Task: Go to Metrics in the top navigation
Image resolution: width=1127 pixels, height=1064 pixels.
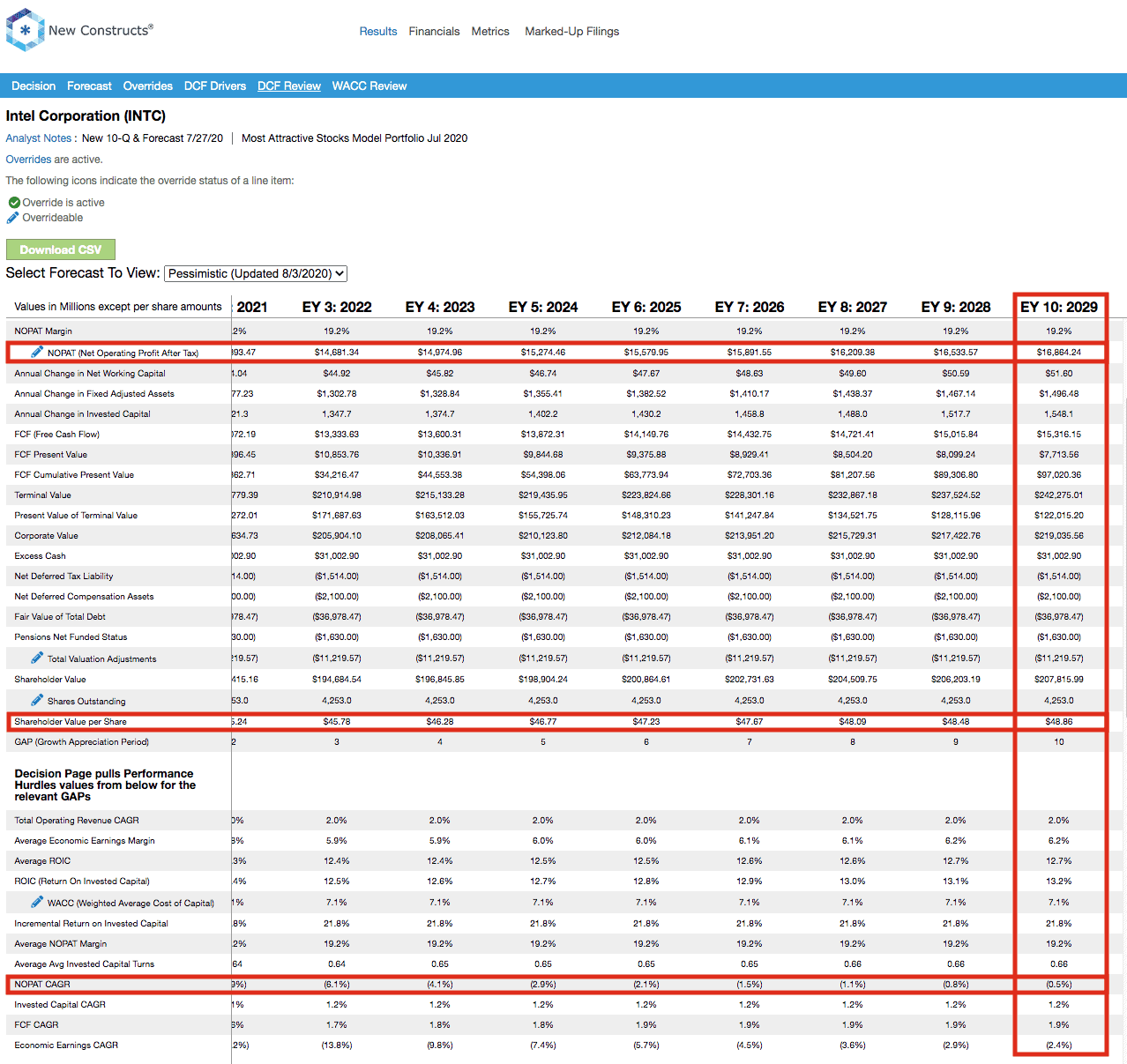Action: pos(490,32)
